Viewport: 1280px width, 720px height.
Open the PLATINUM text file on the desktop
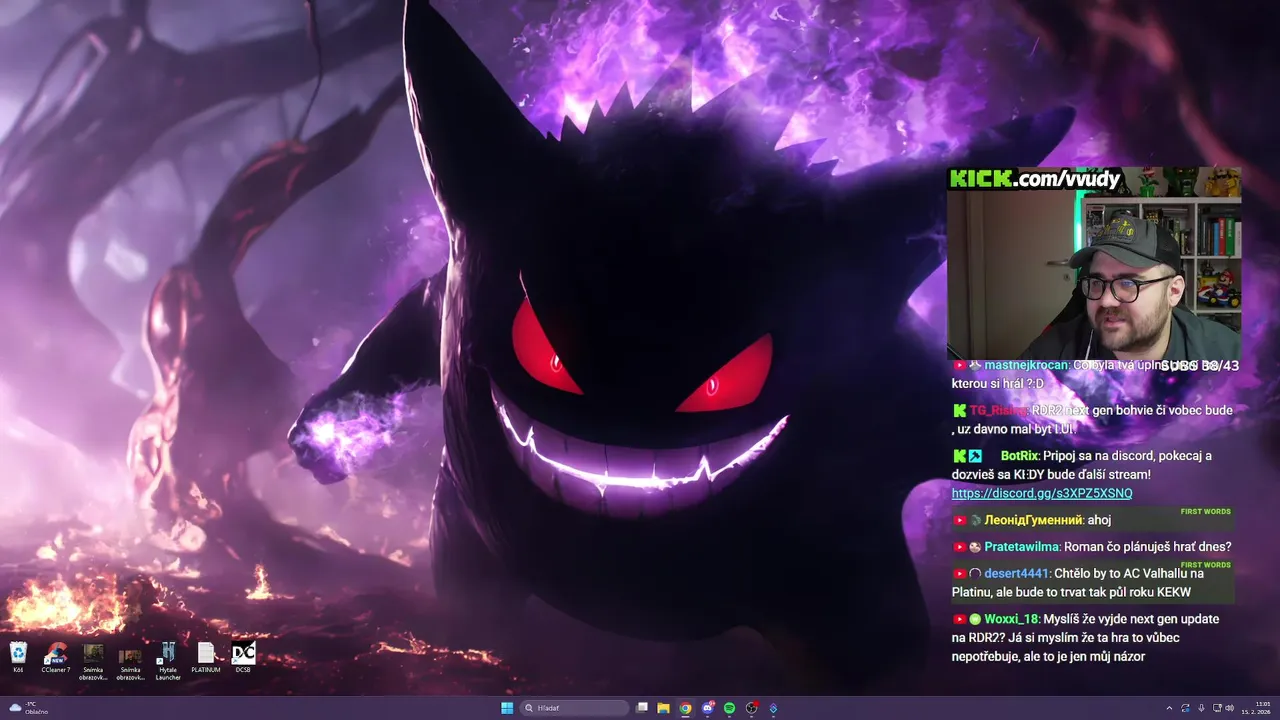[206, 656]
